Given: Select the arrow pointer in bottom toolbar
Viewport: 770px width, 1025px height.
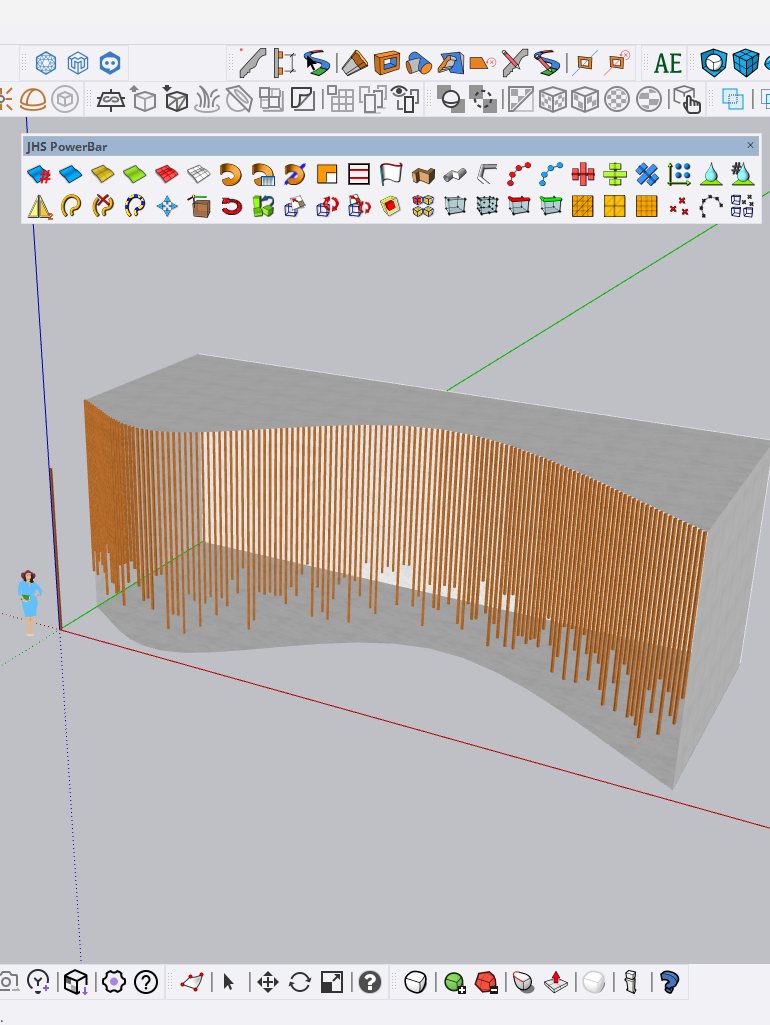Looking at the screenshot, I should point(228,982).
